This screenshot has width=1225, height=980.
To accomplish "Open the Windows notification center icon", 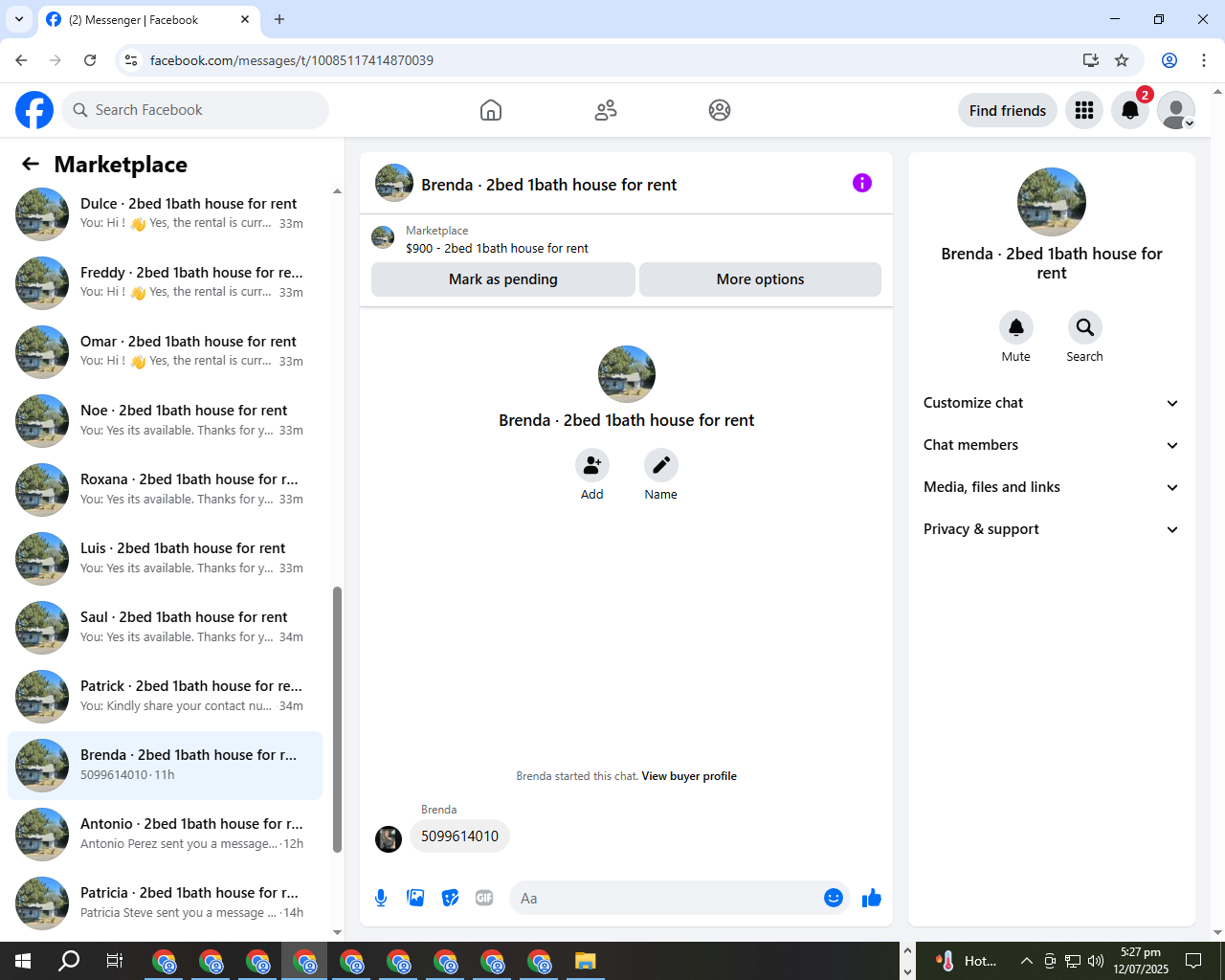I will coord(1193,961).
